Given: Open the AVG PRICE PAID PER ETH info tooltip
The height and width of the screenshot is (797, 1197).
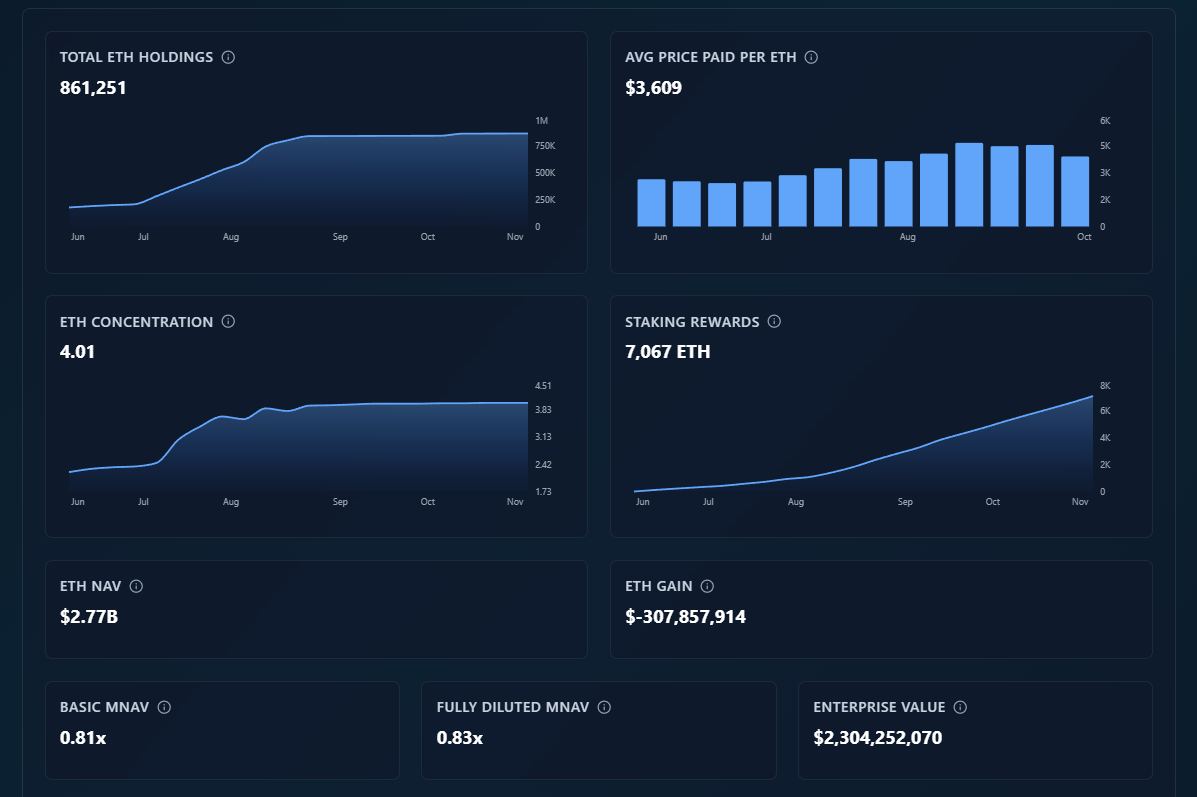Looking at the screenshot, I should click(811, 57).
